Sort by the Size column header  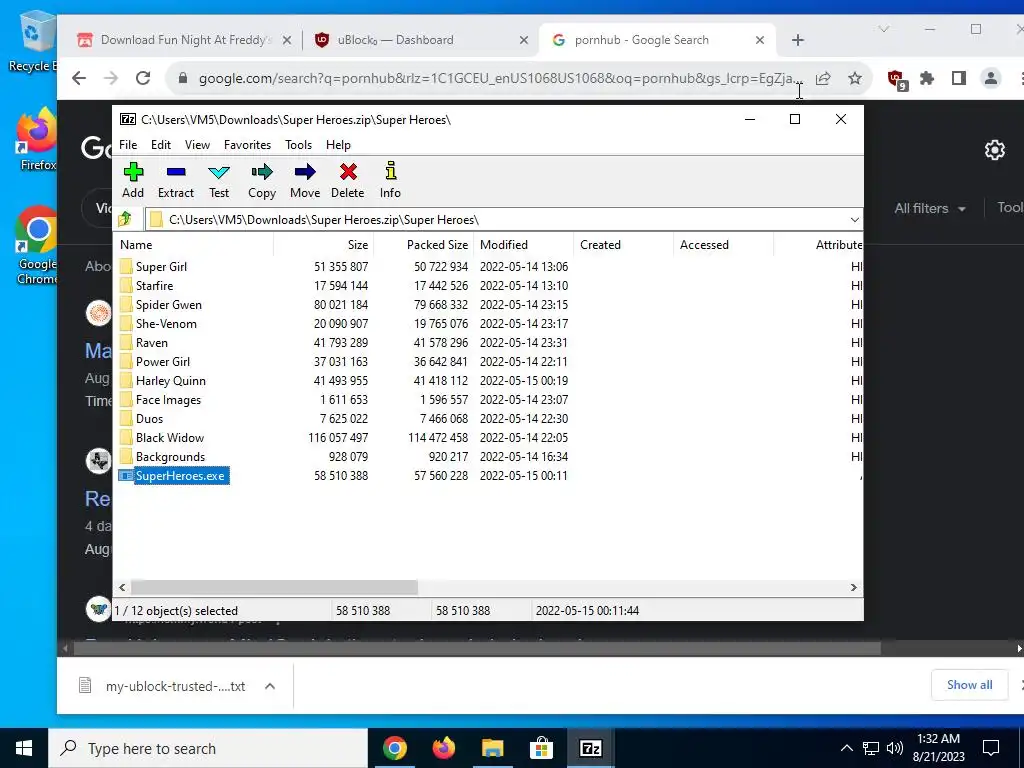[x=324, y=245]
